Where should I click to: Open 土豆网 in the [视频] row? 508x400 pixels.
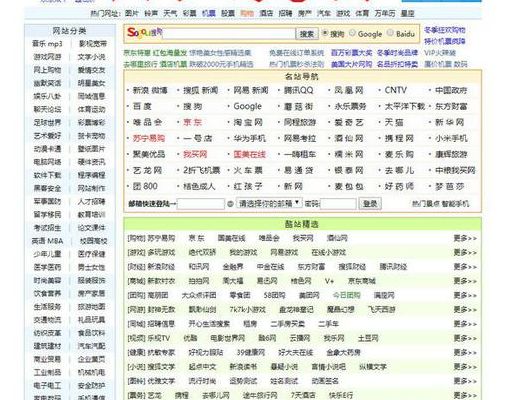tap(368, 338)
